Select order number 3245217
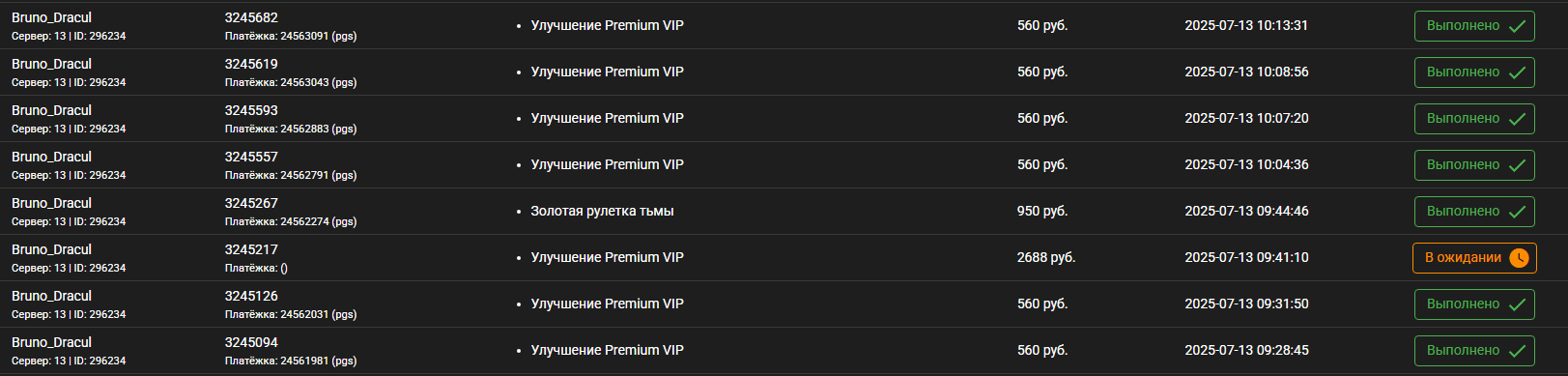The width and height of the screenshot is (1568, 376). pos(251,249)
